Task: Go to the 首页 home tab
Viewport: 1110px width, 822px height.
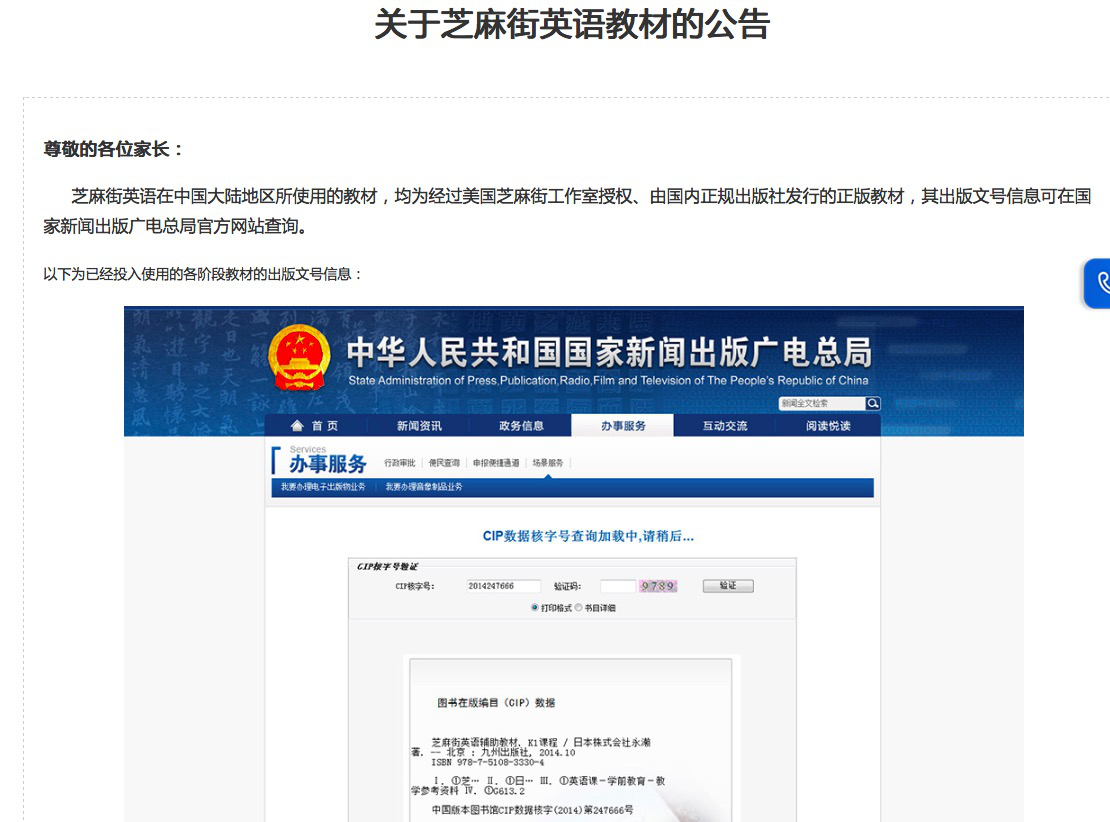Action: (x=316, y=426)
